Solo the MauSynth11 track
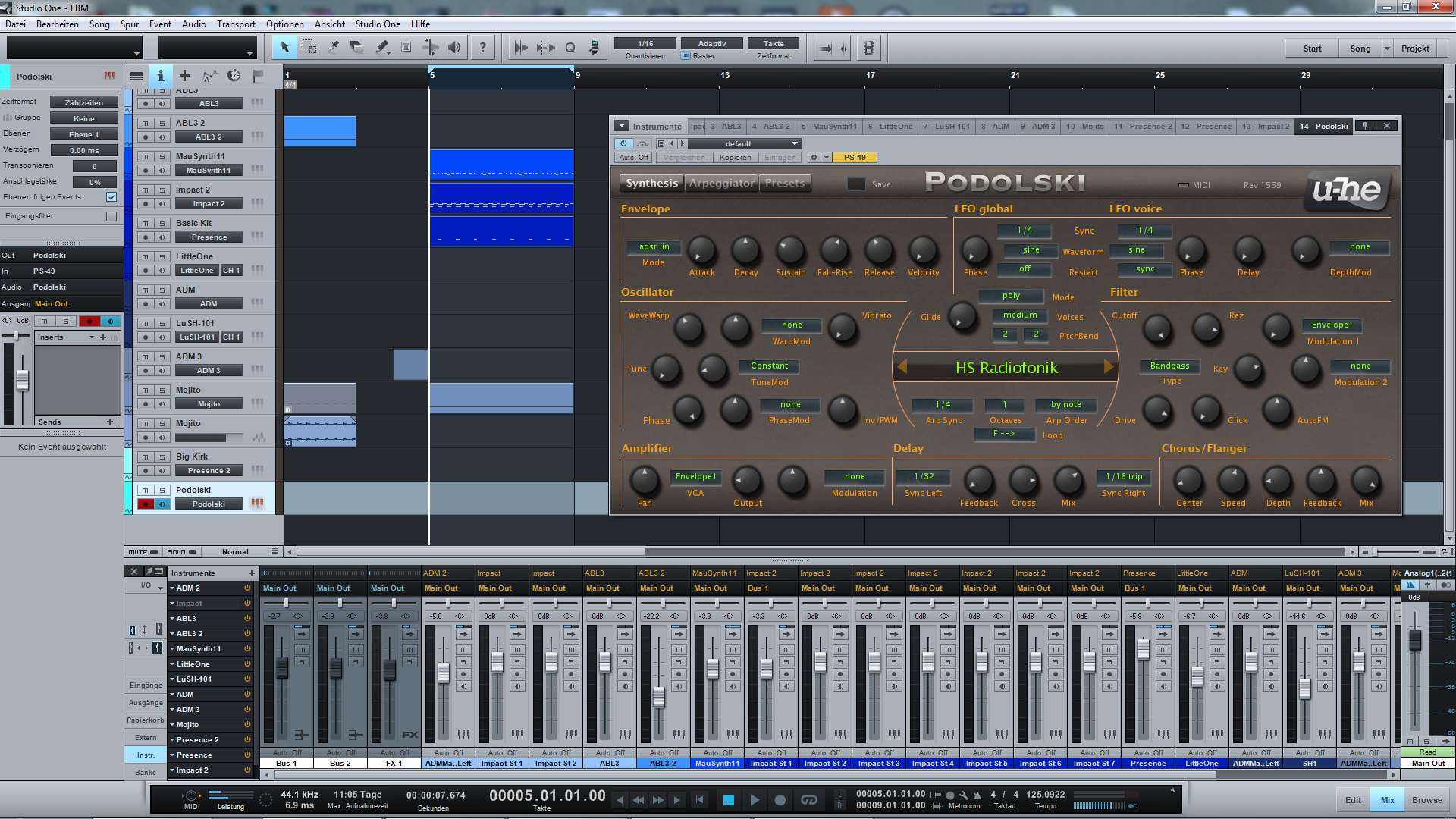This screenshot has height=819, width=1456. 162,156
